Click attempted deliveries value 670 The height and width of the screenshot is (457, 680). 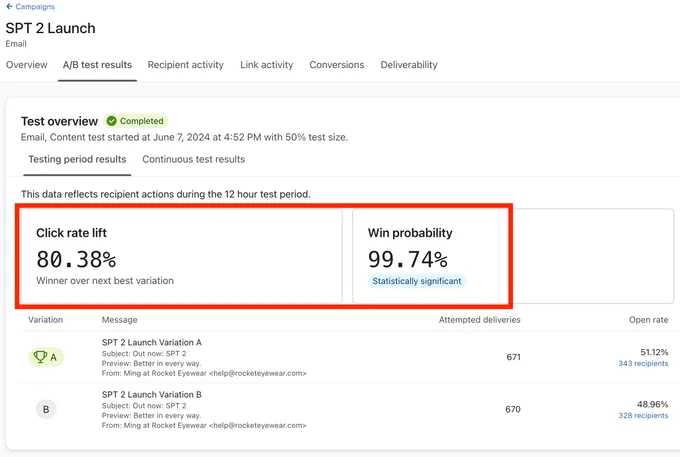(x=513, y=409)
